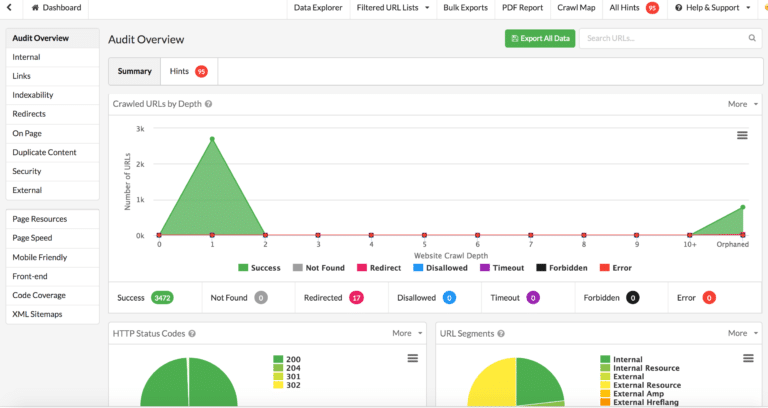Expand More dropdown on Crawled URLs chart
The image size is (768, 408).
coord(743,104)
